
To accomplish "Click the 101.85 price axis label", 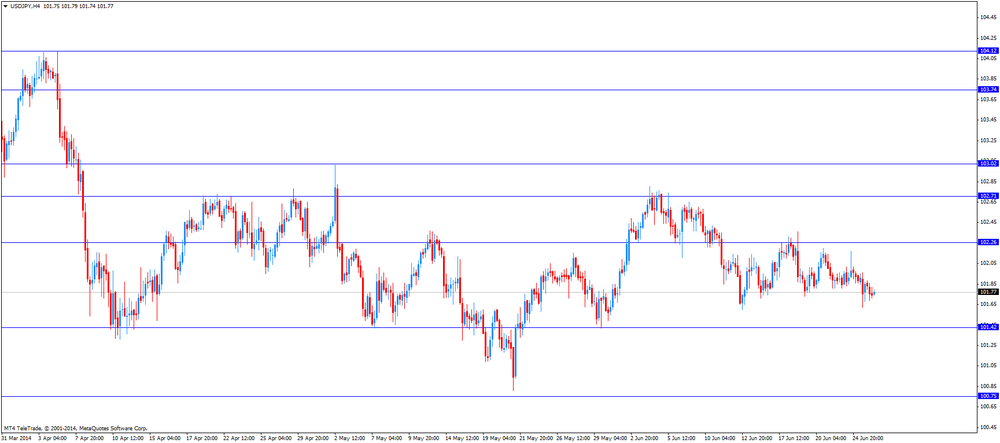I will click(988, 283).
